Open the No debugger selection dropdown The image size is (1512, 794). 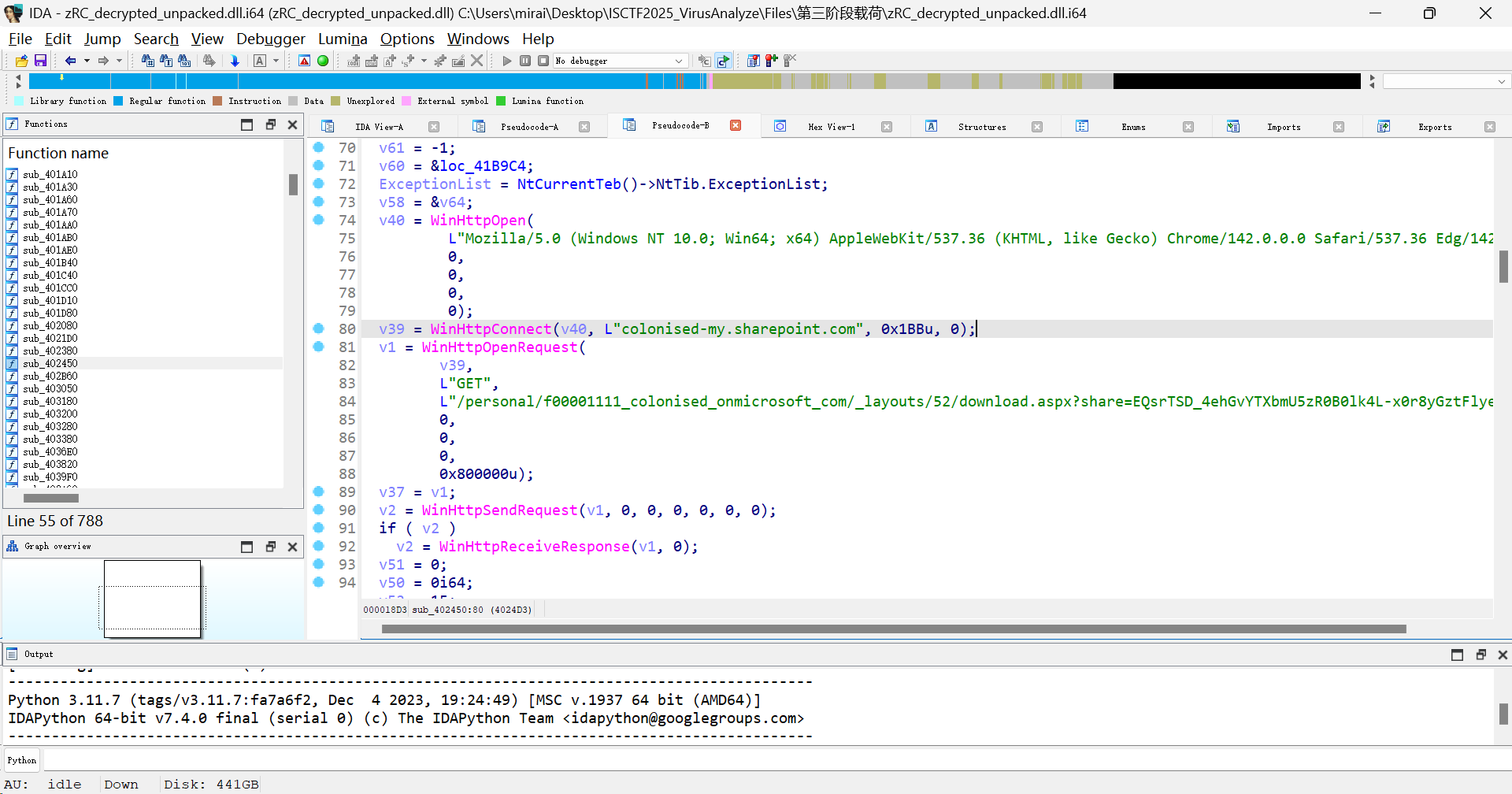[621, 61]
